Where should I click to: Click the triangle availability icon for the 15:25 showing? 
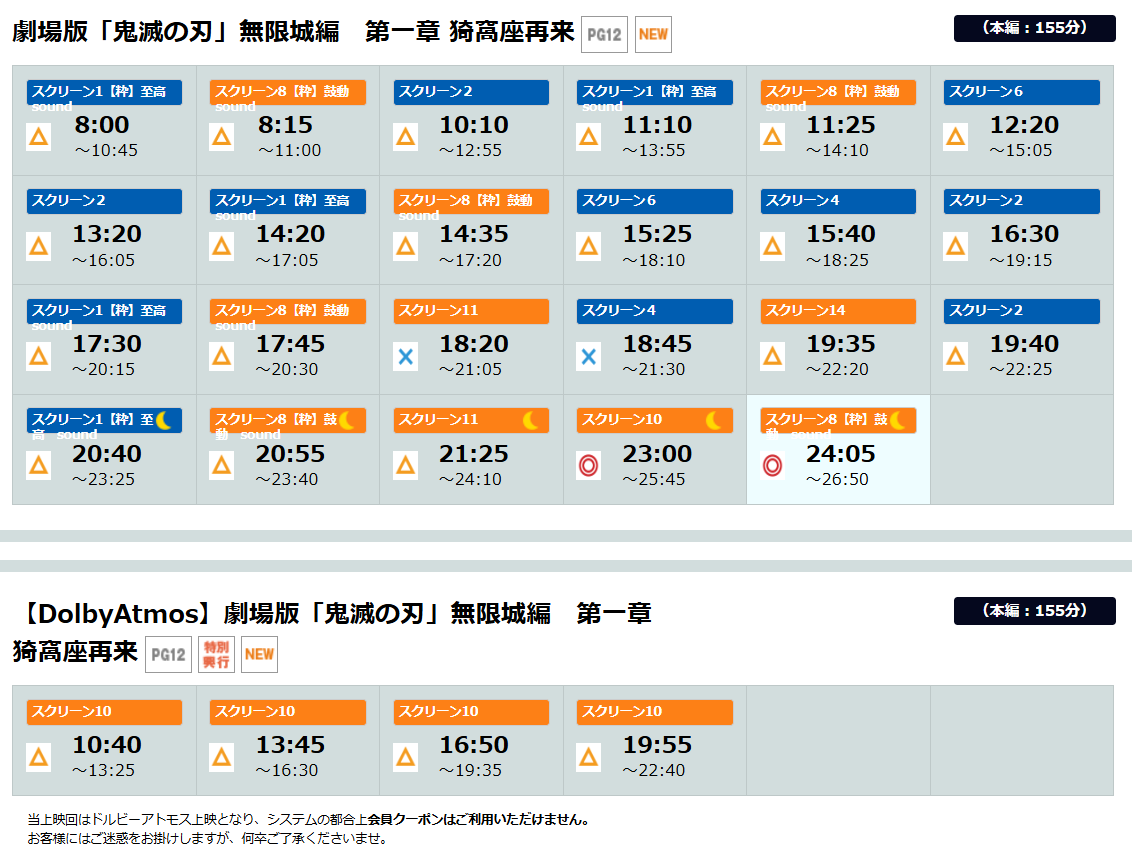pyautogui.click(x=588, y=247)
